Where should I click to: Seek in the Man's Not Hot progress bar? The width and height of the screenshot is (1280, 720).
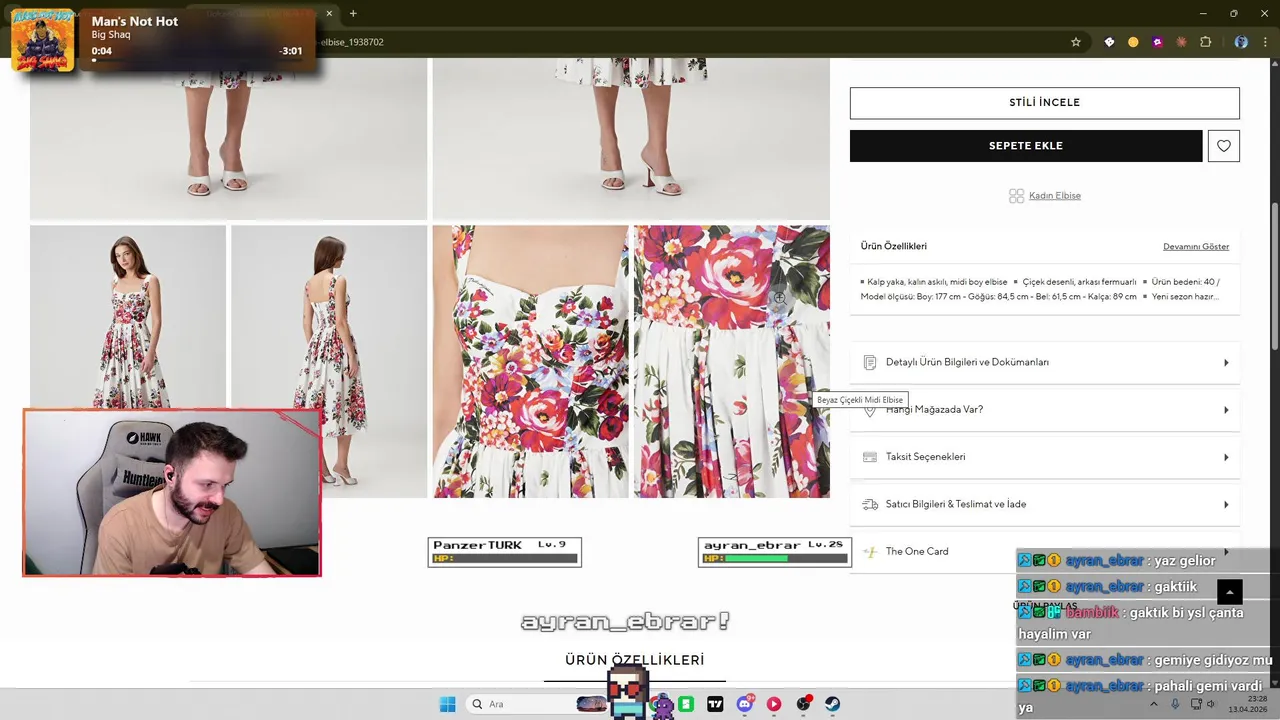click(197, 60)
